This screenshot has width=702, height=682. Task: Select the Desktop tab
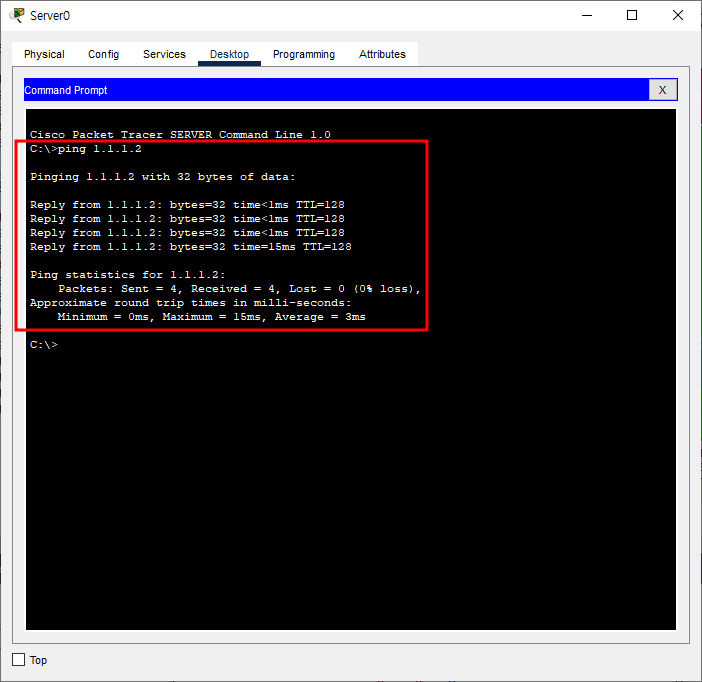click(x=229, y=54)
